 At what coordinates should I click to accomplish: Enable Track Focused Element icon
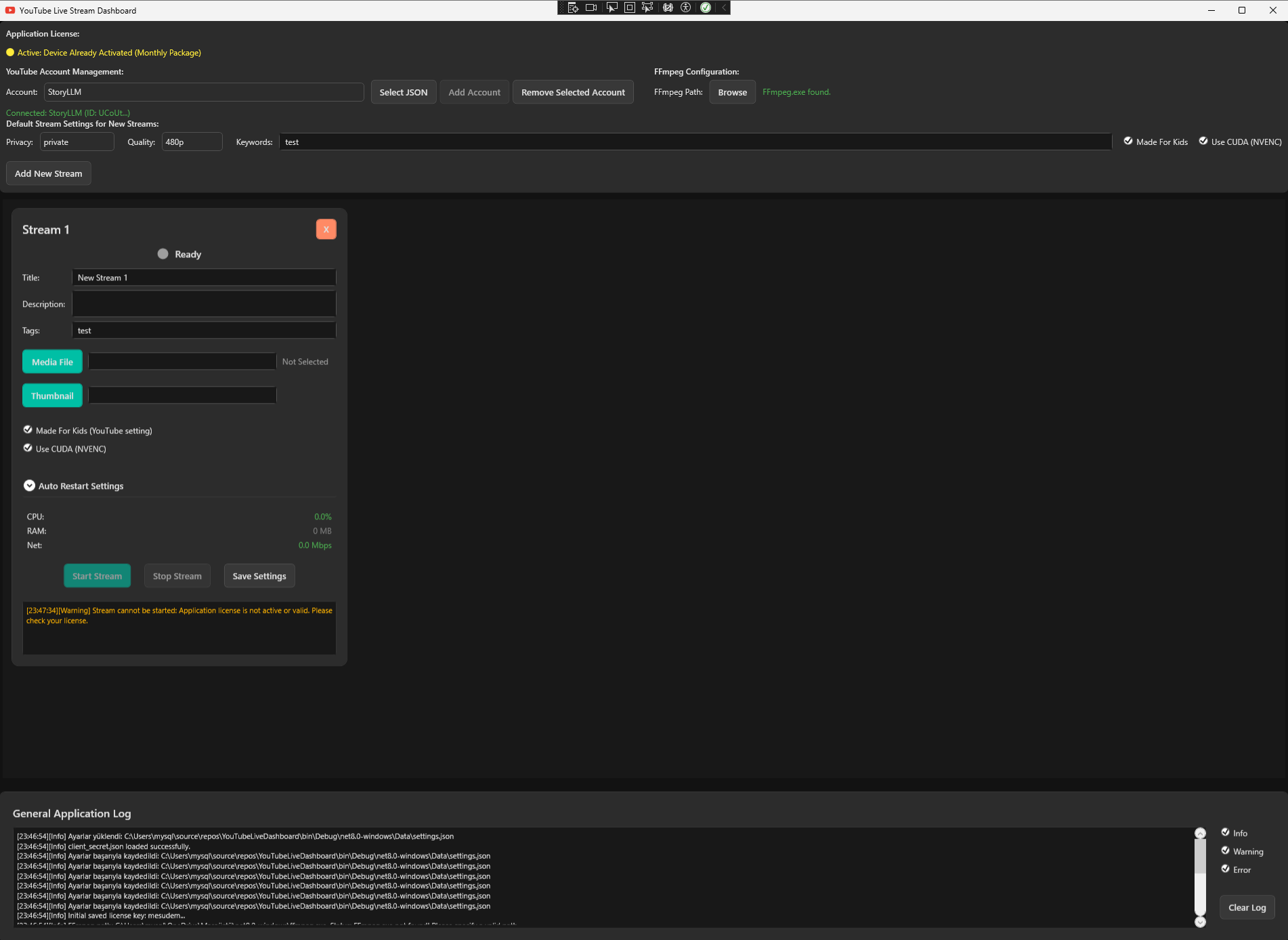click(x=648, y=7)
